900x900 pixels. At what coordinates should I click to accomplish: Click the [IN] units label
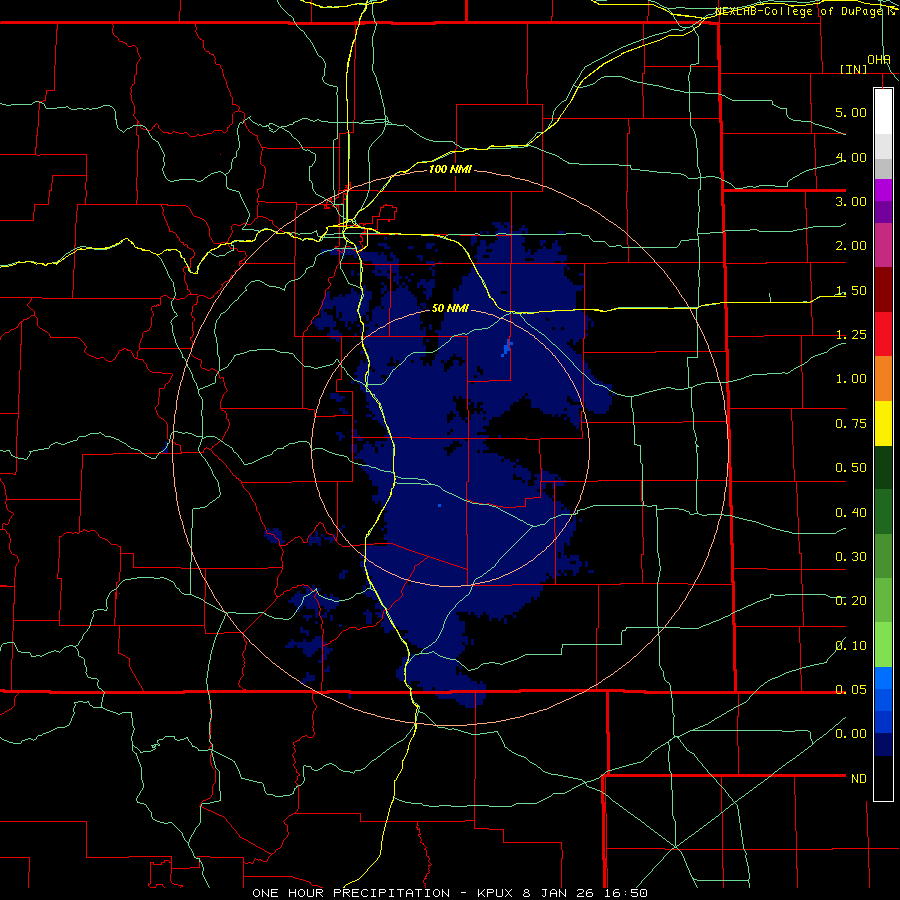[x=854, y=69]
